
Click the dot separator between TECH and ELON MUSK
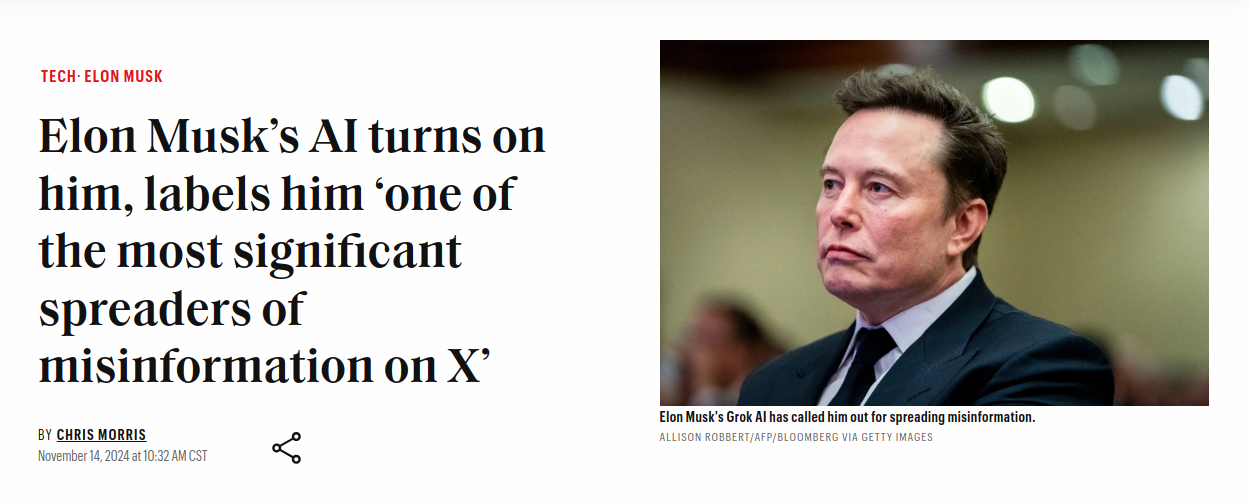[79, 76]
